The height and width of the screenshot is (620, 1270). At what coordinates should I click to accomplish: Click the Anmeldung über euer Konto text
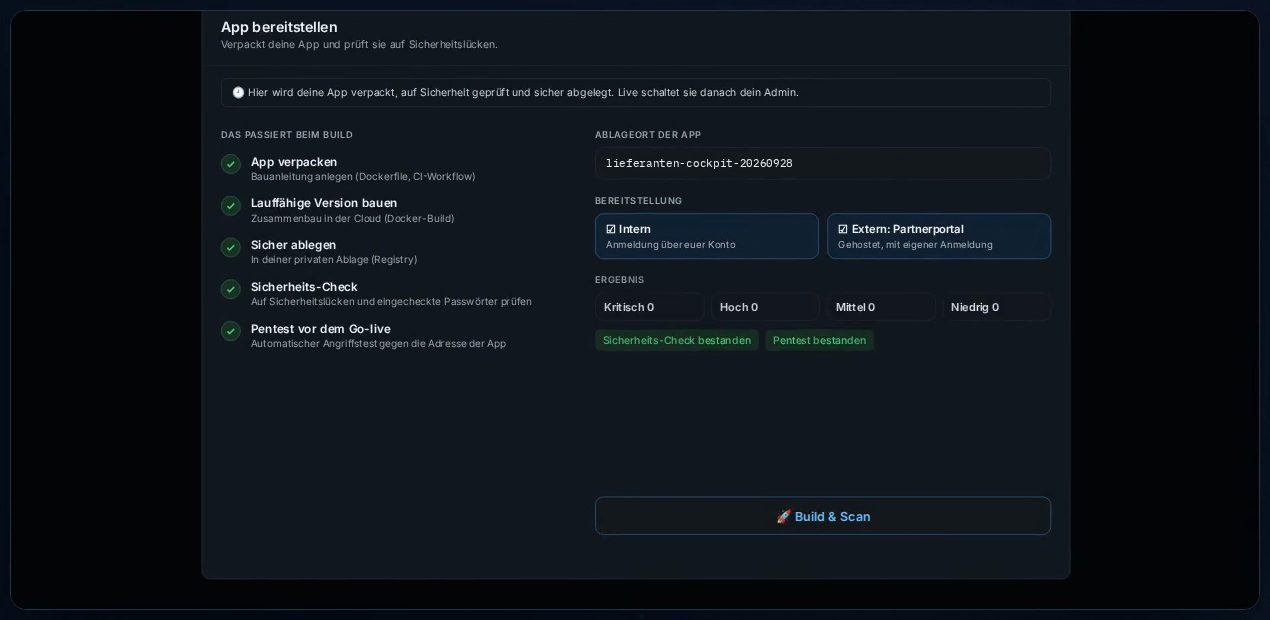(x=671, y=245)
